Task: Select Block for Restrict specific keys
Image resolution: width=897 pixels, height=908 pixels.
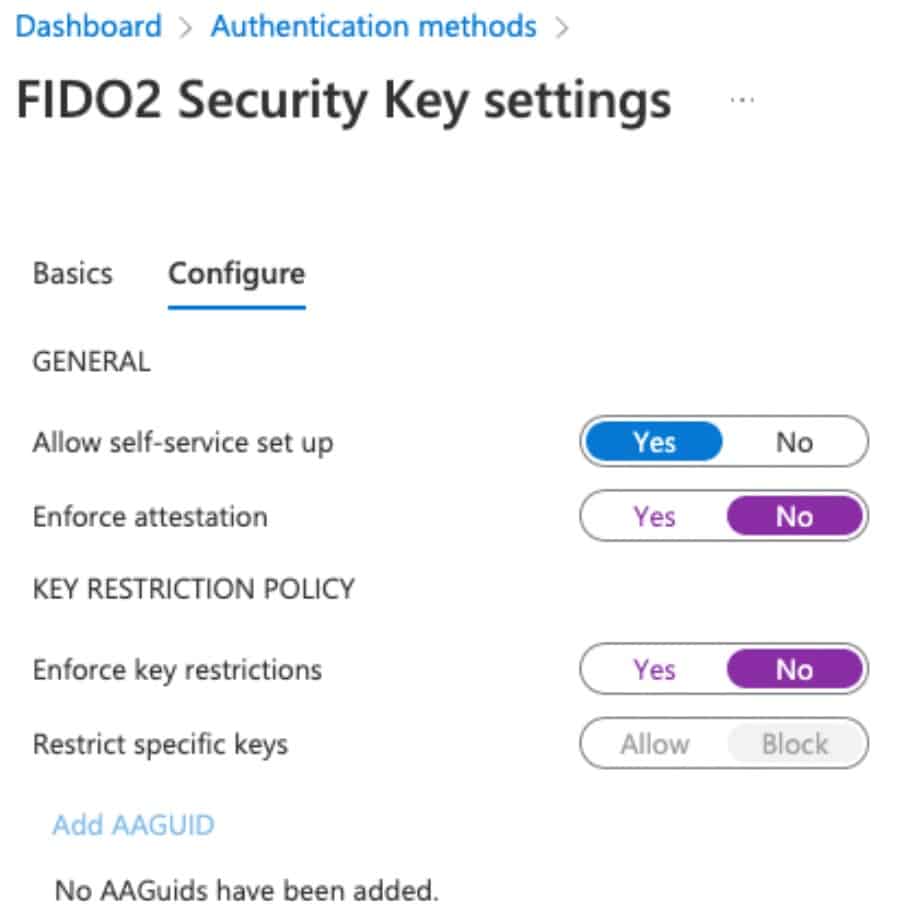Action: tap(794, 744)
